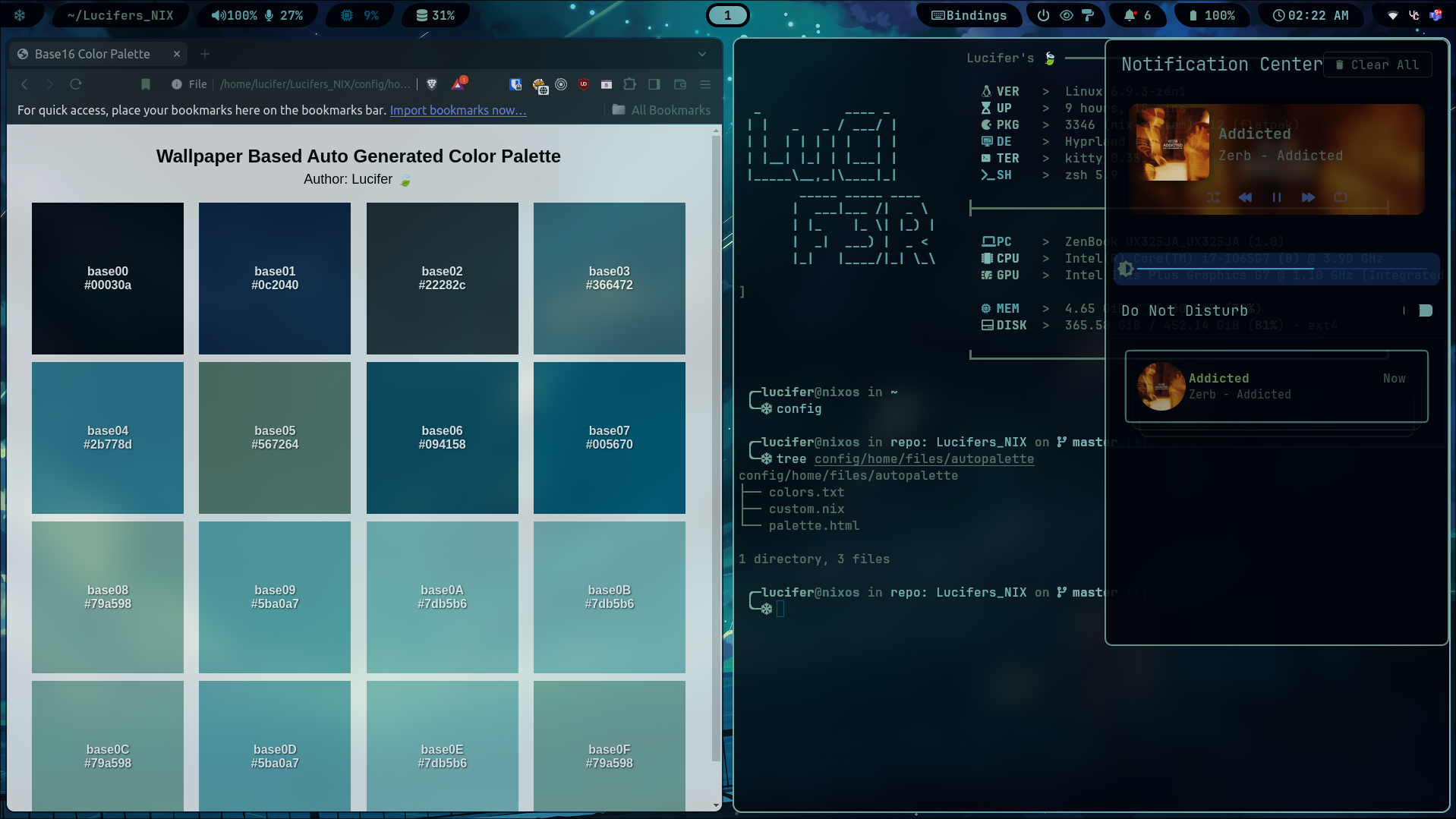Click Brave Rewards triangle icon

pos(459,84)
